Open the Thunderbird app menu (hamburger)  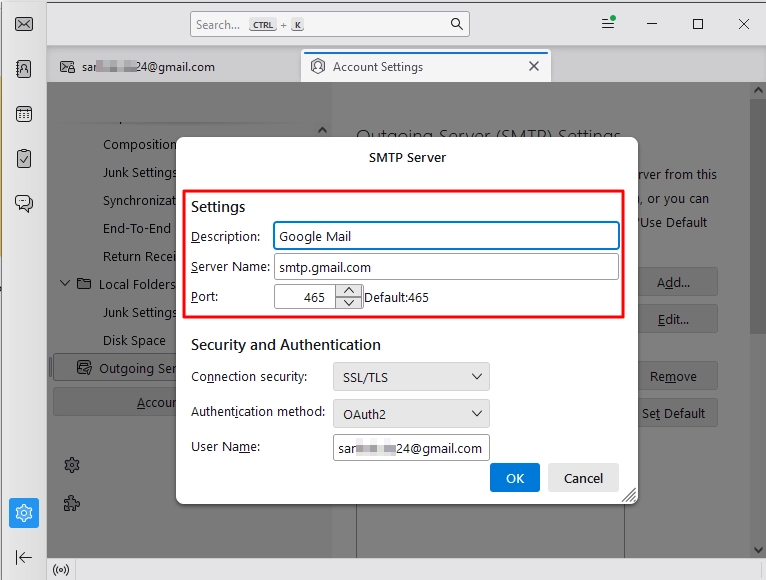click(x=608, y=23)
